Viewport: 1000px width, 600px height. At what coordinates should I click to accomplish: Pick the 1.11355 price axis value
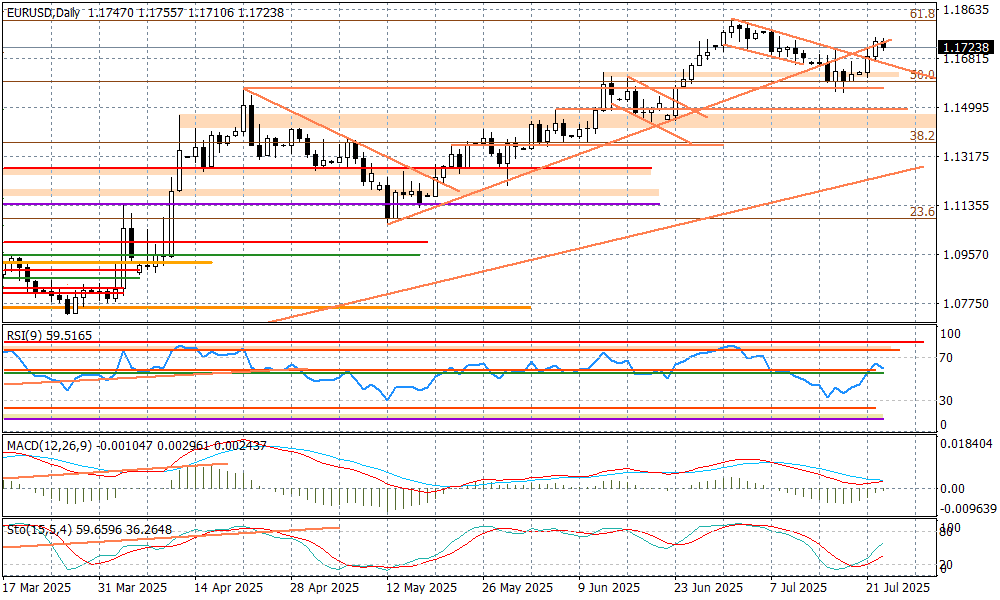pyautogui.click(x=966, y=206)
